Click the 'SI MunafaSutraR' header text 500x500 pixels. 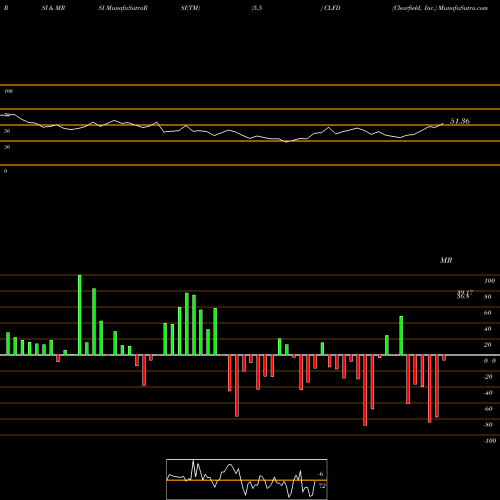[123, 8]
